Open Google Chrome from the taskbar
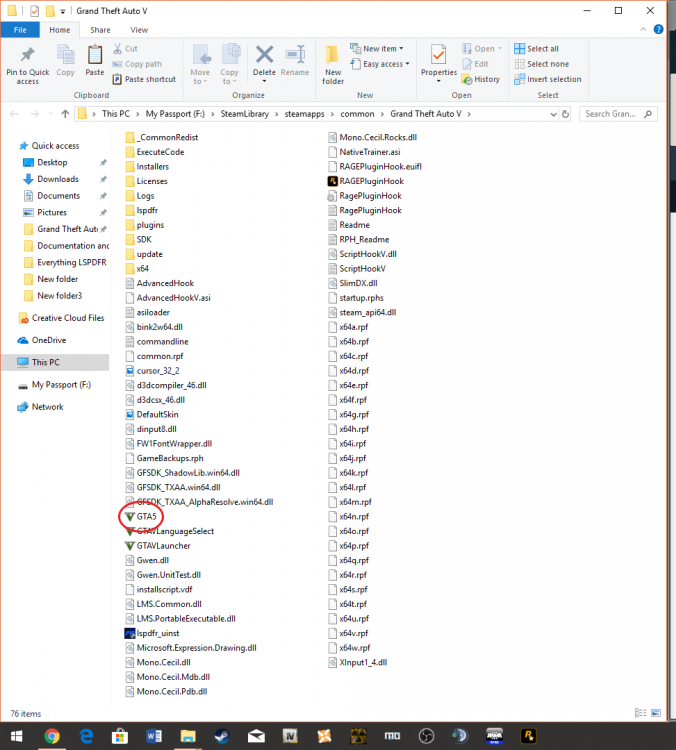The image size is (676, 750). click(x=52, y=736)
